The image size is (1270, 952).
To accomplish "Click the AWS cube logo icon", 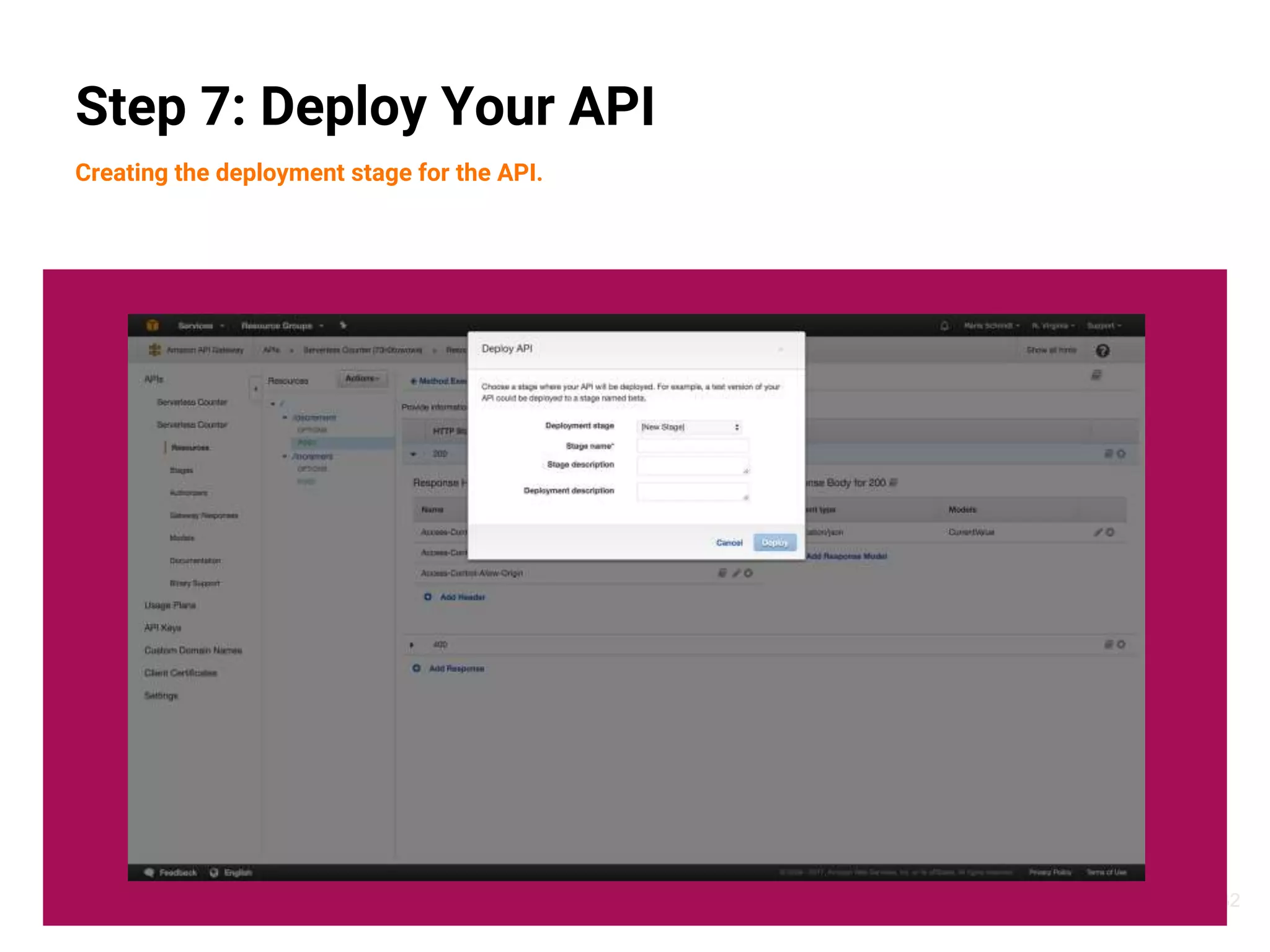I will coord(153,325).
